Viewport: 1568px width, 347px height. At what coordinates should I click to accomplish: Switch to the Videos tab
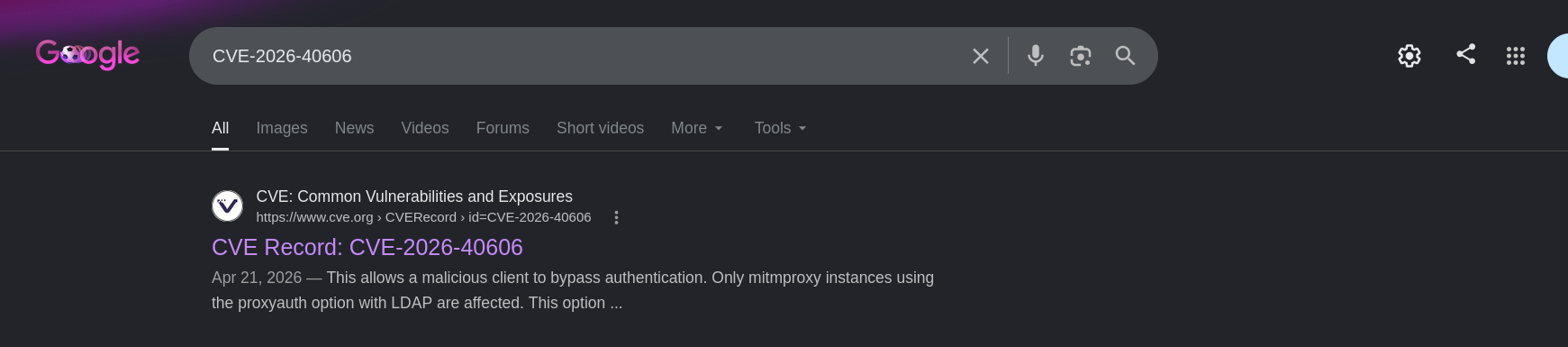(x=425, y=128)
